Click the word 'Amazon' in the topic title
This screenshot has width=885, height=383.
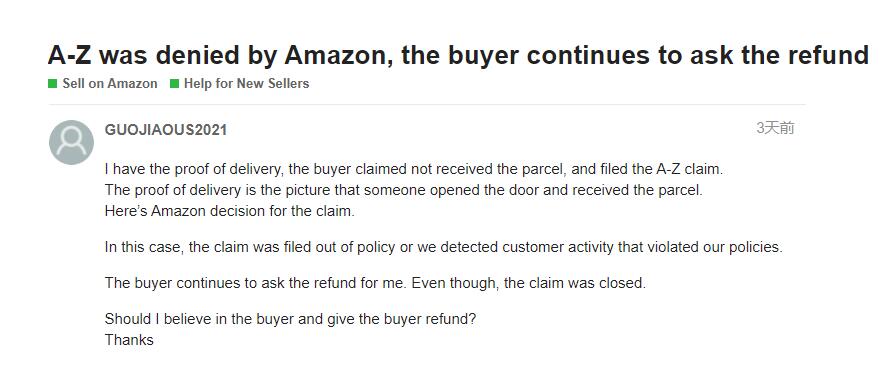(338, 55)
